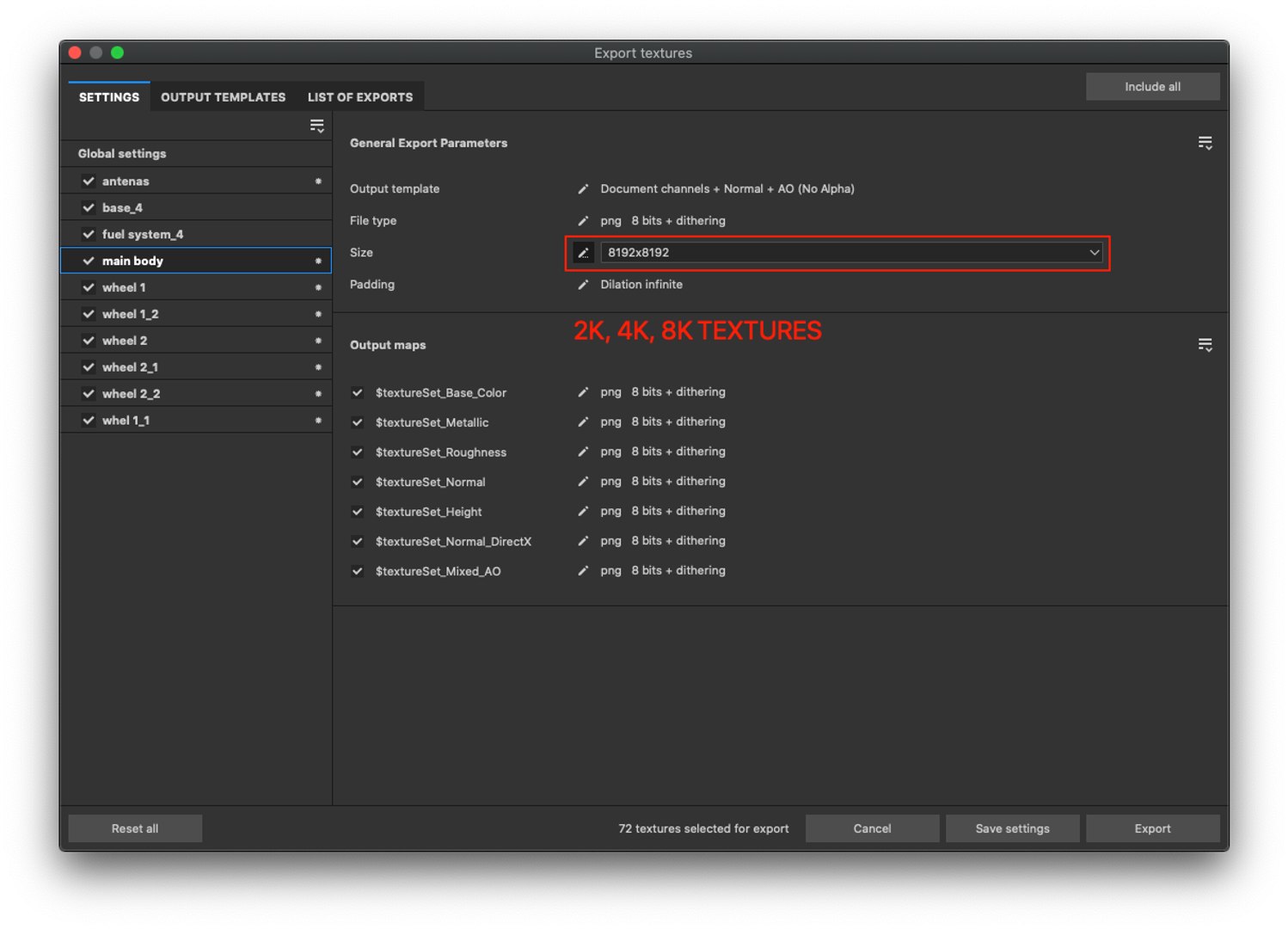Open the Output Templates tab
This screenshot has height=929, width=1288.
pos(224,97)
